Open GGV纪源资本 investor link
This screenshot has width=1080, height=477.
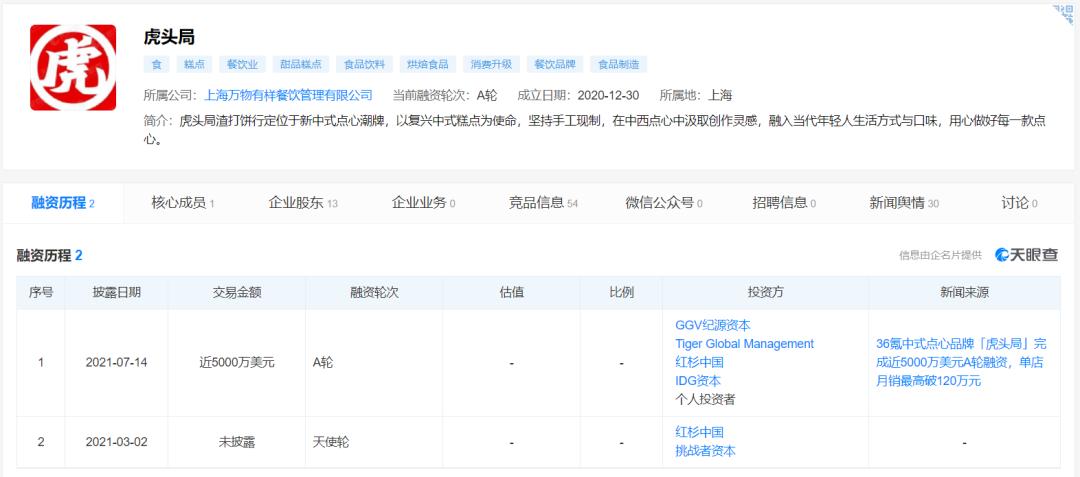tap(713, 325)
